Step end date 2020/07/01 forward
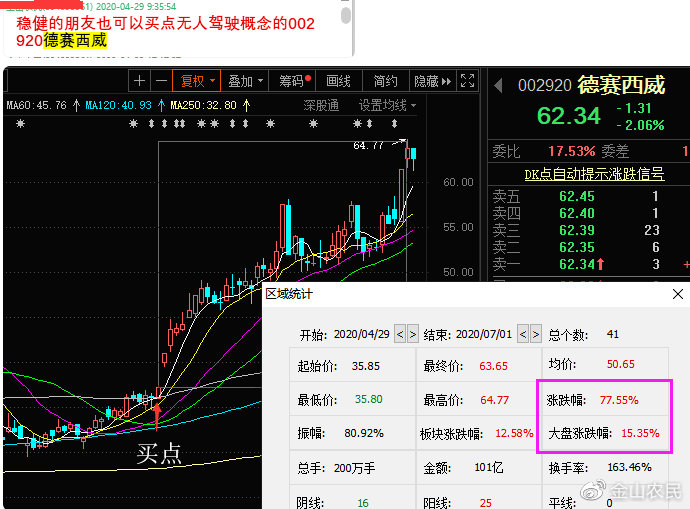Screen dimensions: 690x509 (x=536, y=335)
